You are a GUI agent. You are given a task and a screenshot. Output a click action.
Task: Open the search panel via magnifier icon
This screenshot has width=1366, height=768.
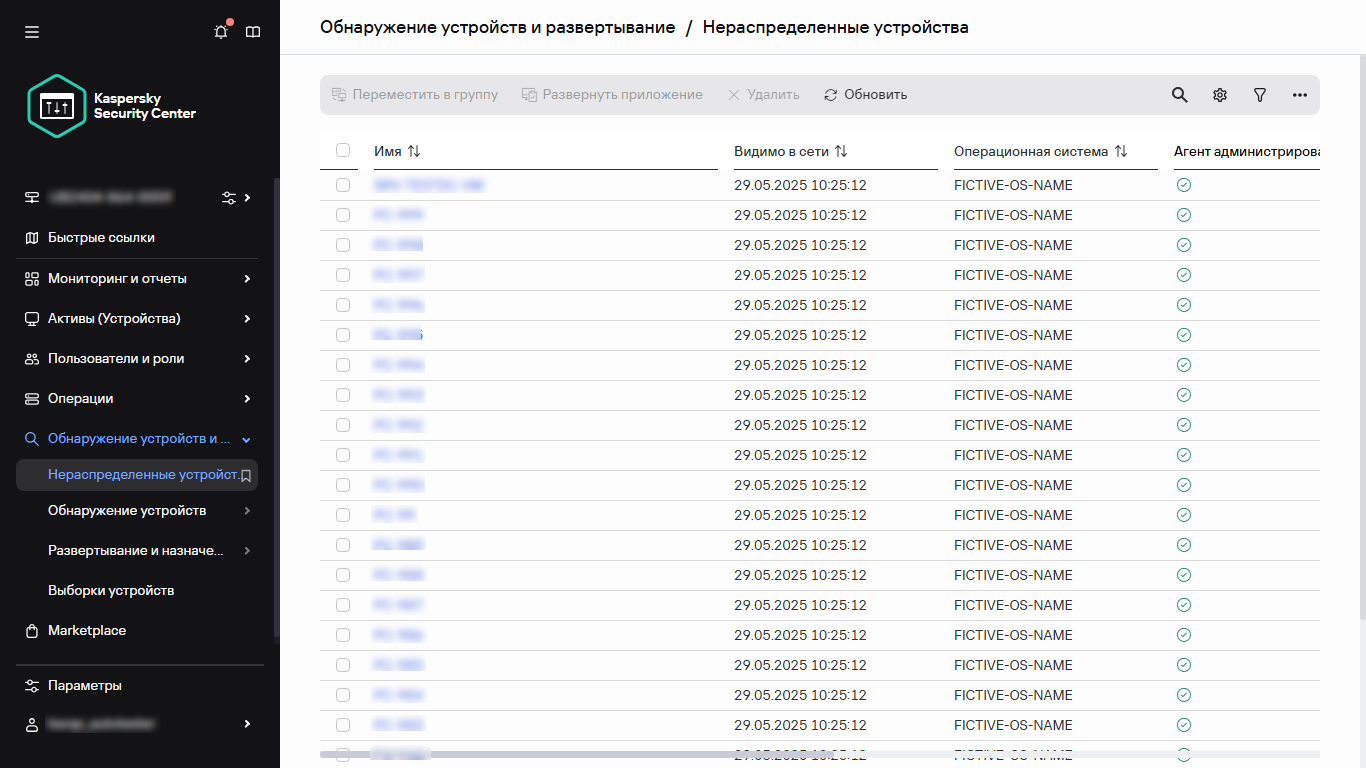(1179, 94)
